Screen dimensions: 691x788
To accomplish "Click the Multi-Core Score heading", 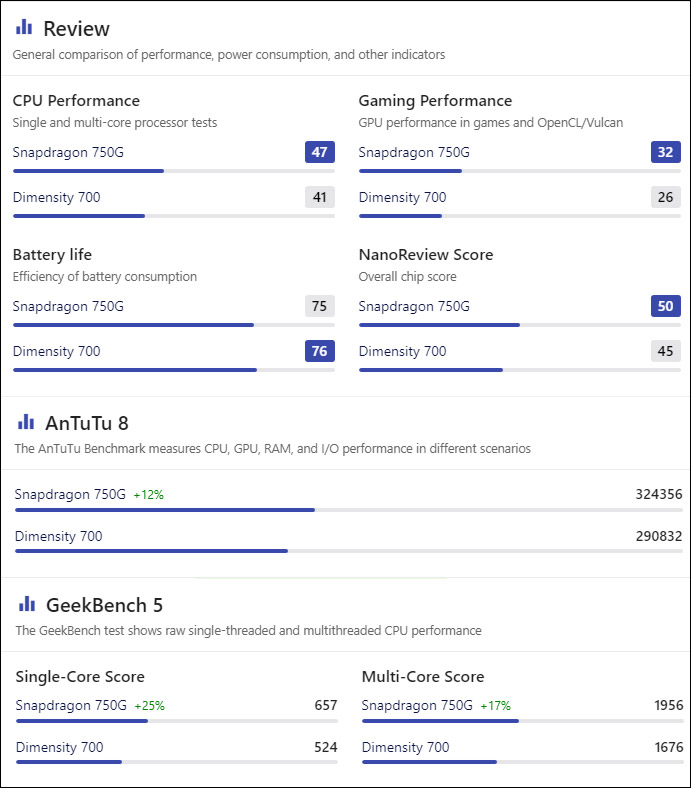I will pos(423,676).
